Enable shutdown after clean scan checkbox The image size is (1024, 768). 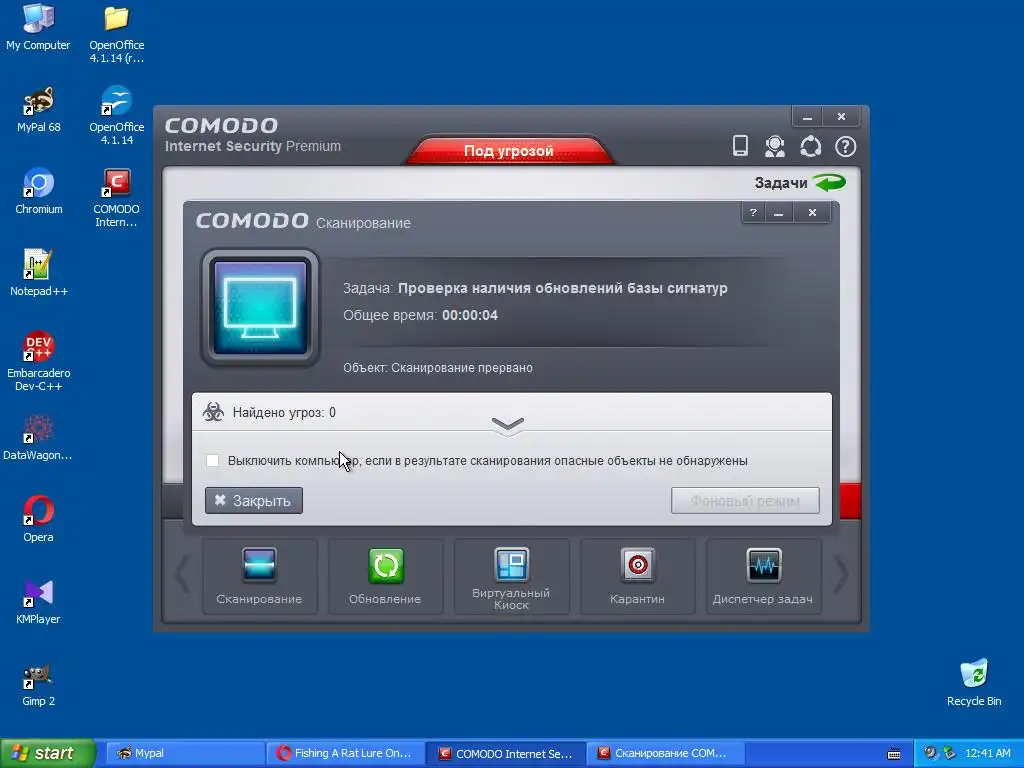(212, 460)
